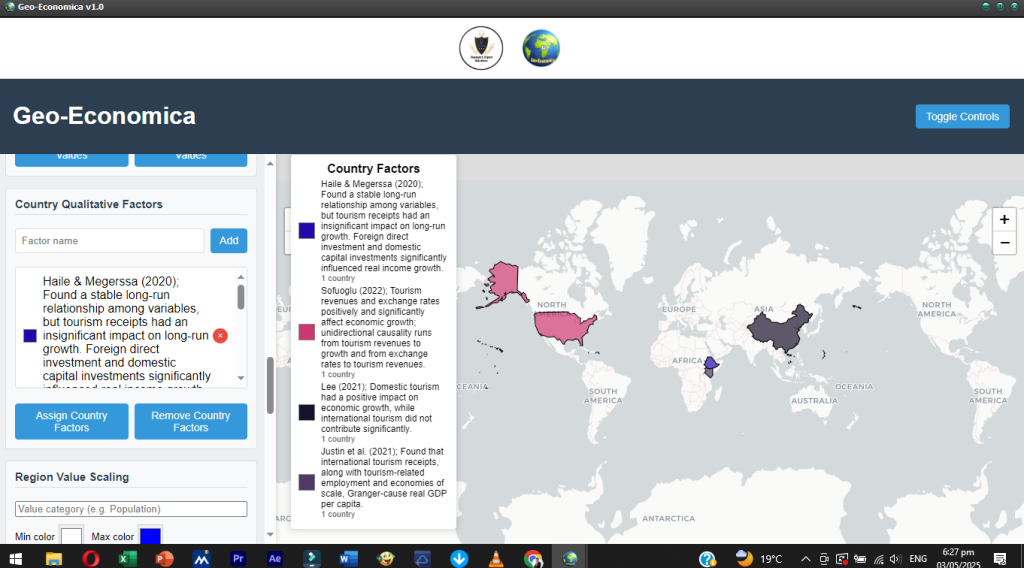Screen dimensions: 1024x568
Task: Click the globe logo in the header
Action: tap(541, 48)
